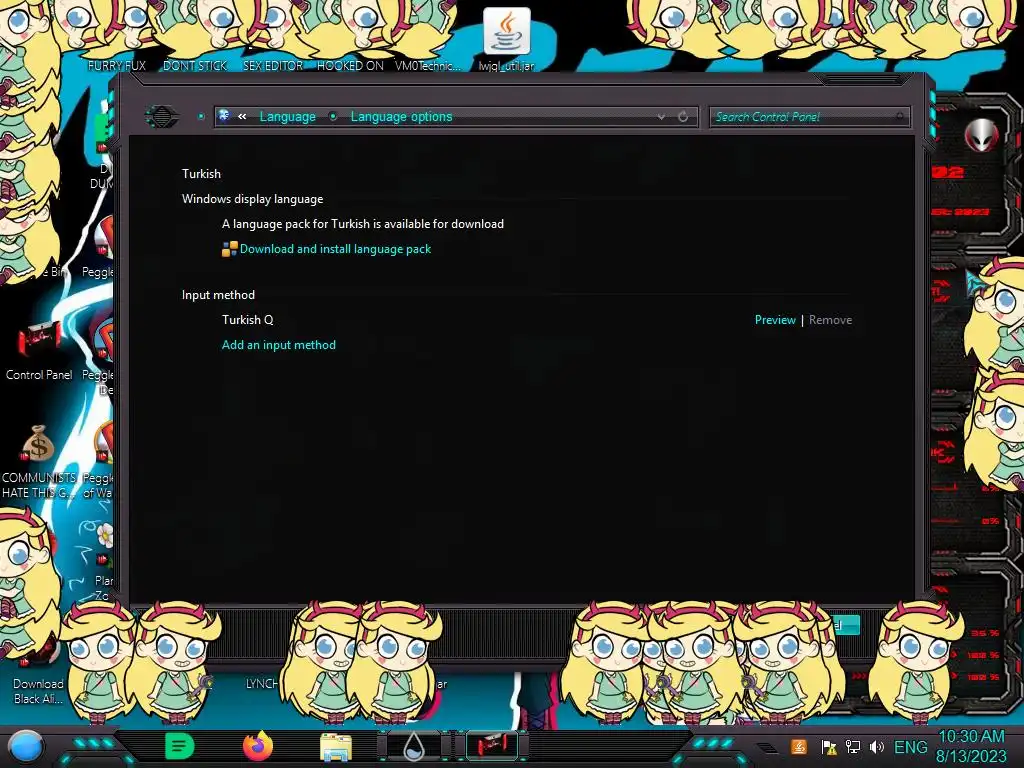The height and width of the screenshot is (768, 1024).
Task: Click the Download and install language pack link
Action: [335, 249]
